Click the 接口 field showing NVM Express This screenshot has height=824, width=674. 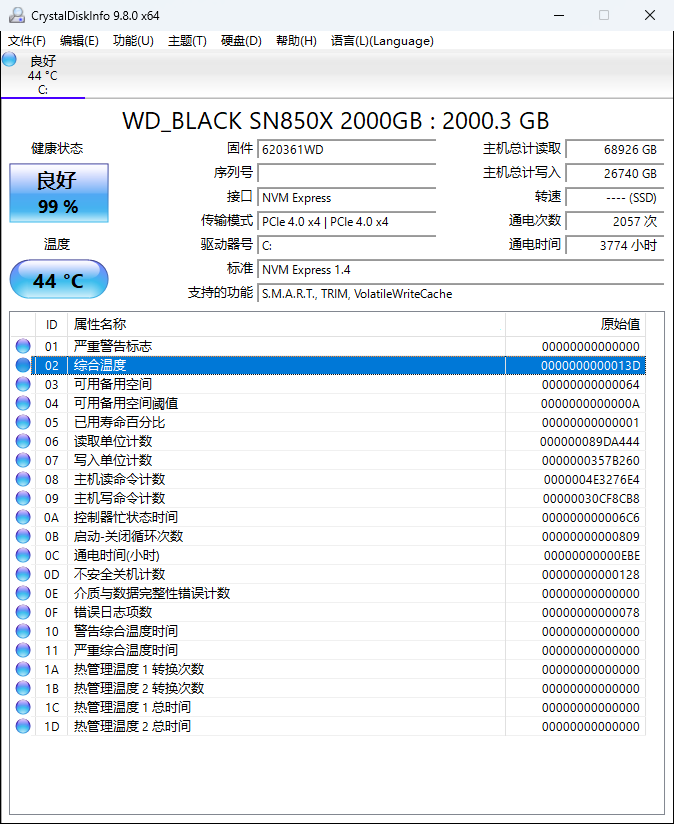coord(347,198)
